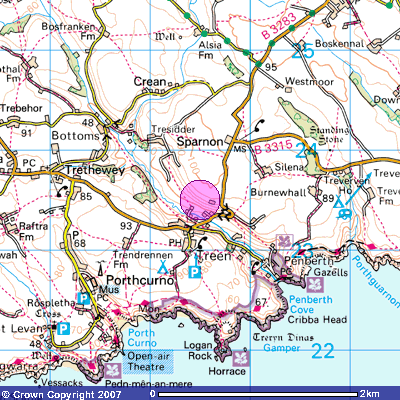Select the telephone symbol above Treen label

202,243
